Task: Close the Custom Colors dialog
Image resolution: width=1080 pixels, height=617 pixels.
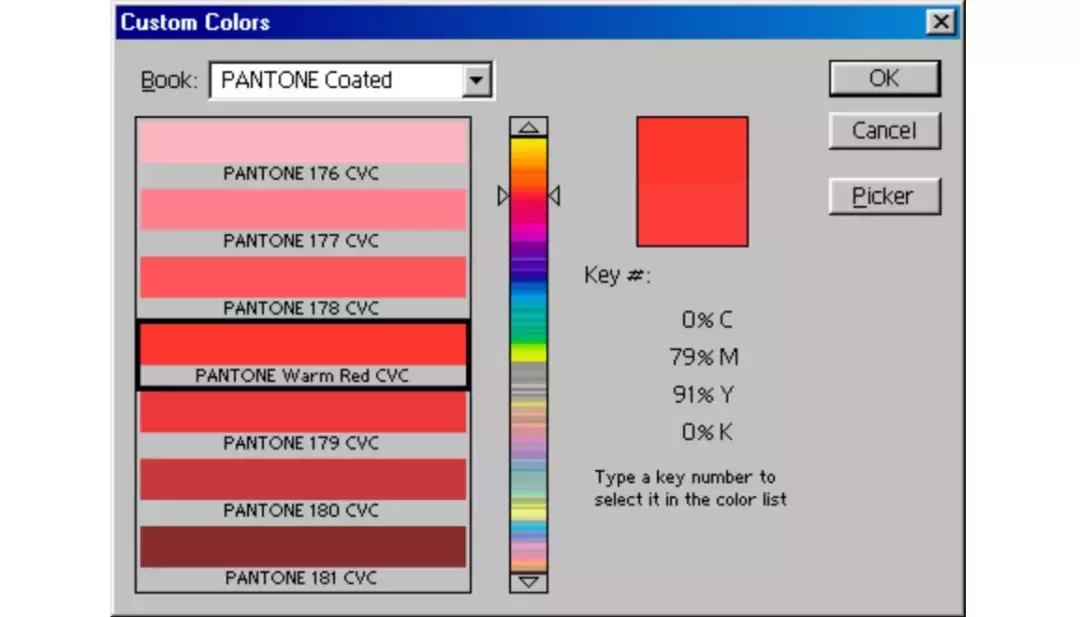Action: coord(940,22)
